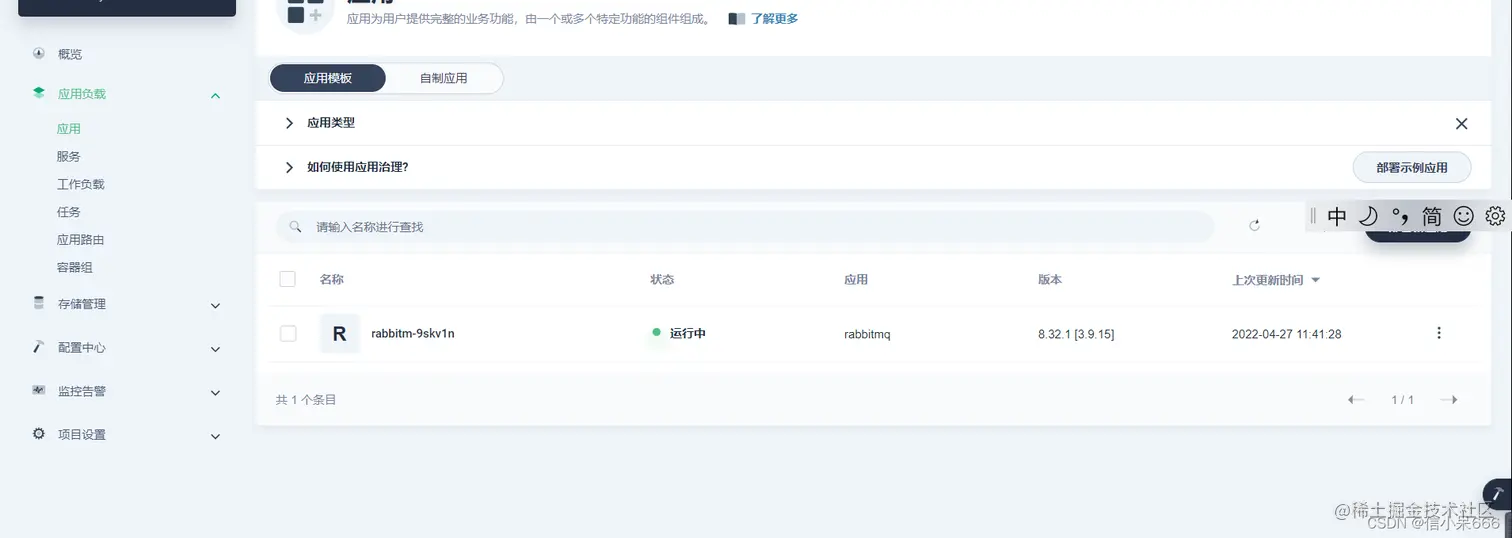Click the search magnifier icon
This screenshot has width=1512, height=538.
tap(296, 227)
